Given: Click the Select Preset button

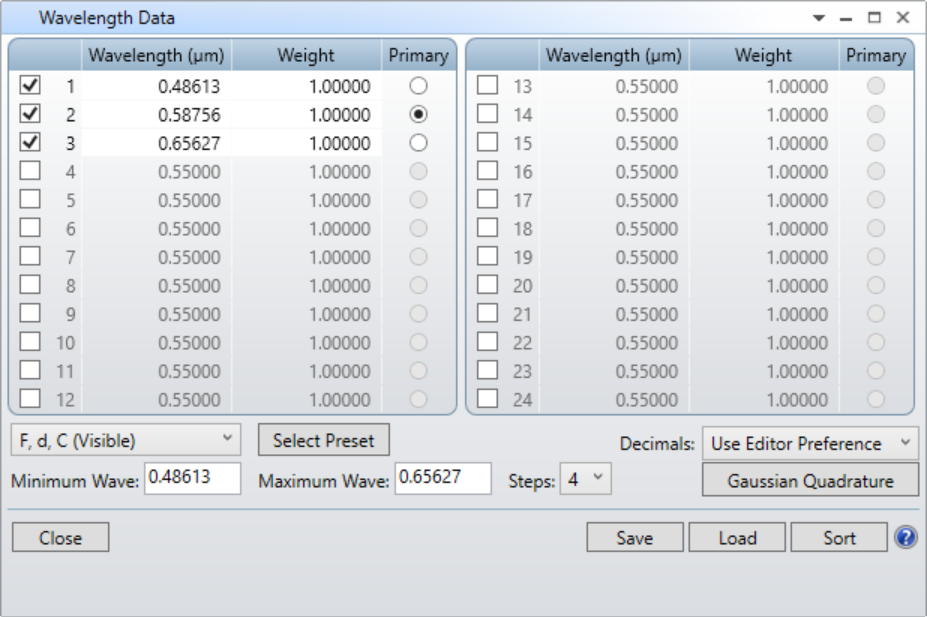Looking at the screenshot, I should (x=325, y=440).
